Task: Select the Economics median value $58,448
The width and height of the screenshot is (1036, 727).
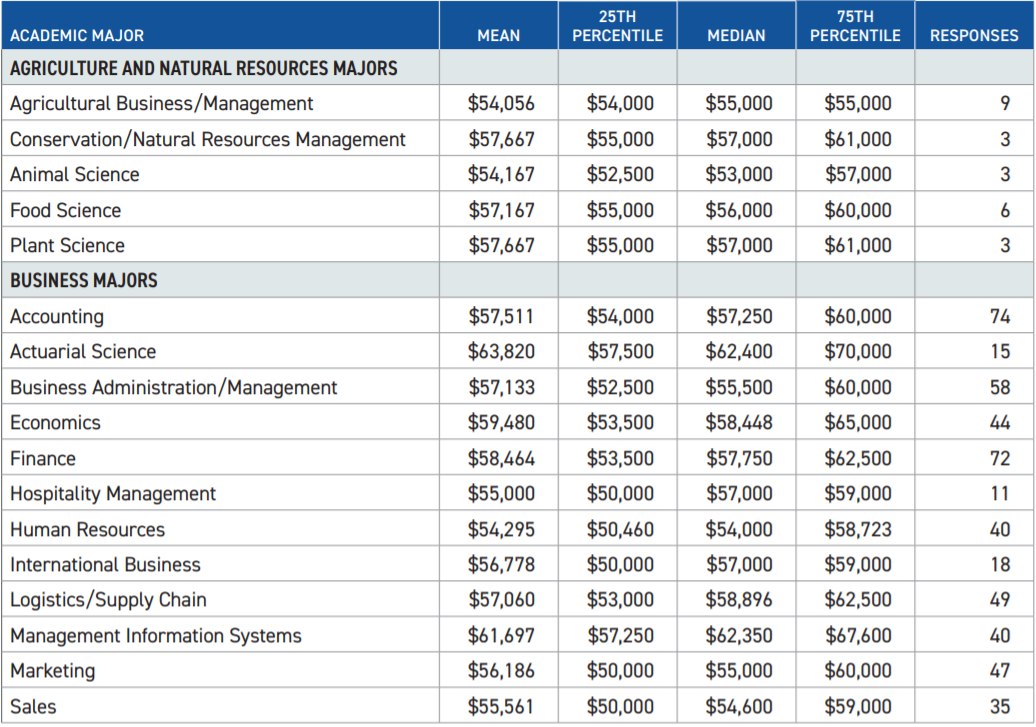Action: [x=739, y=423]
